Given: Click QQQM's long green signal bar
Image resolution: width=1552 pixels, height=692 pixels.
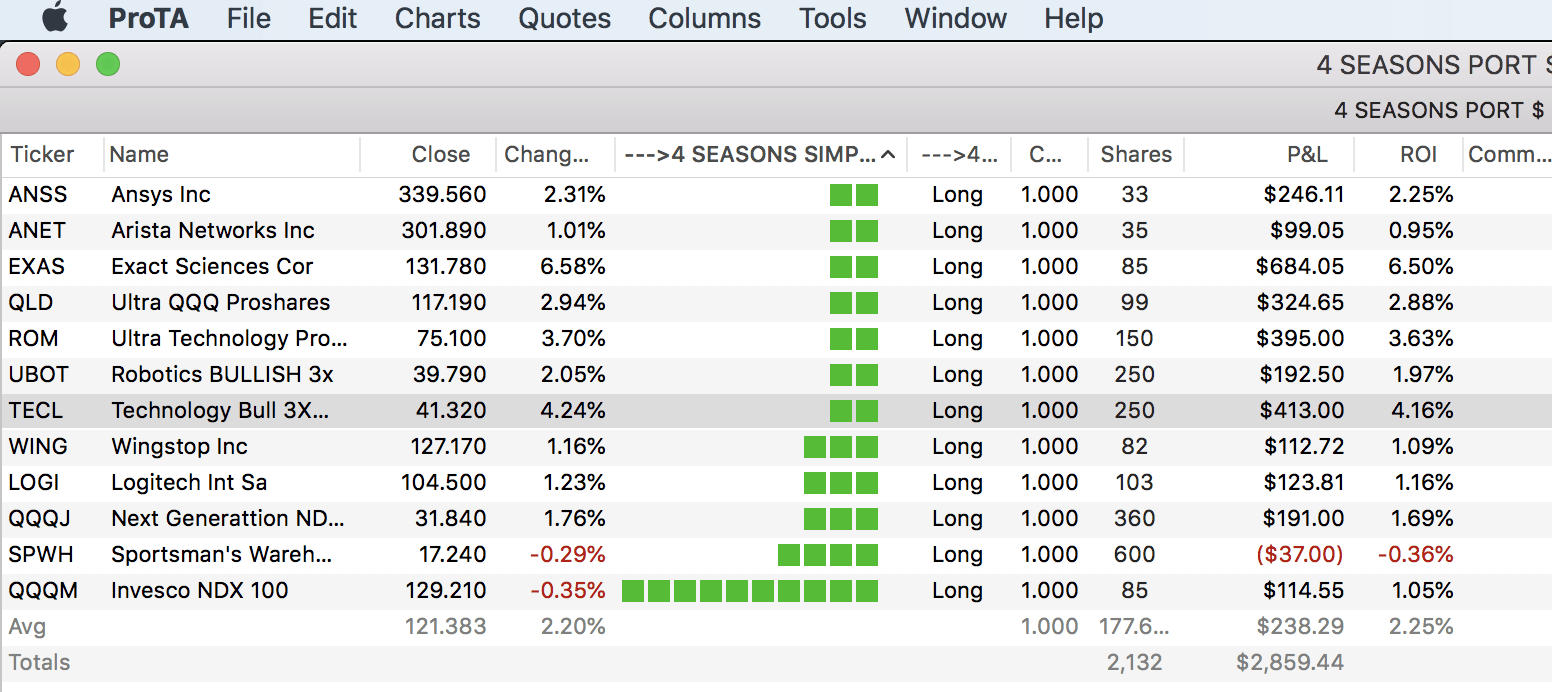Looking at the screenshot, I should (749, 591).
